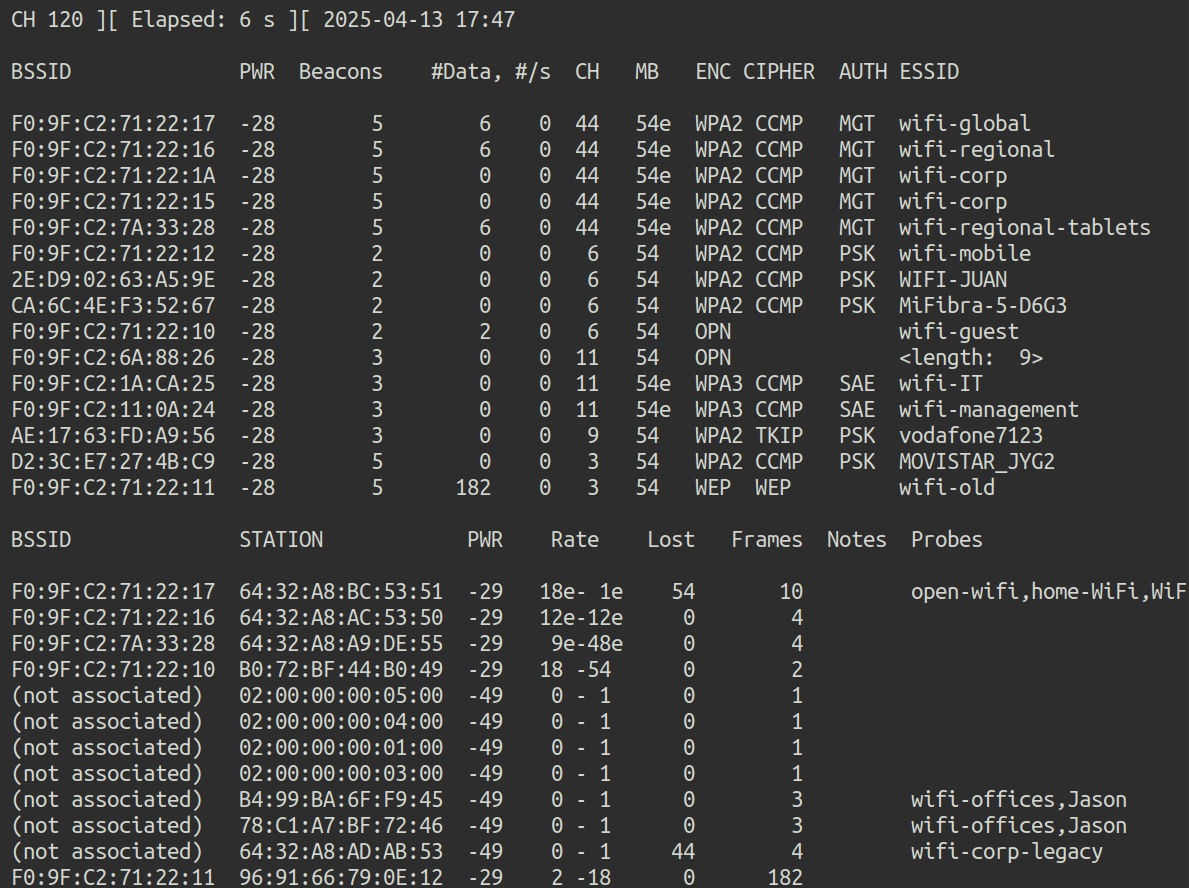Image resolution: width=1189 pixels, height=888 pixels.
Task: Select the wifi-old WEP network name
Action: click(946, 488)
